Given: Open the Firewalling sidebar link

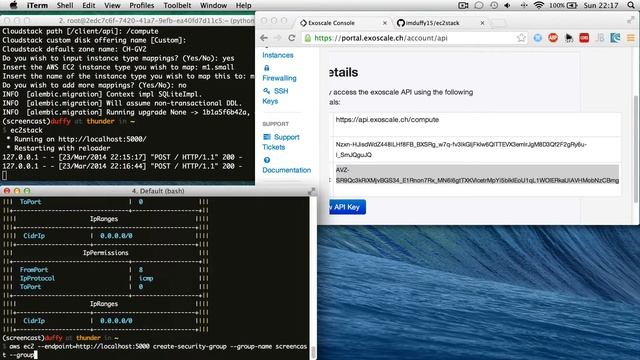Looking at the screenshot, I should [279, 78].
